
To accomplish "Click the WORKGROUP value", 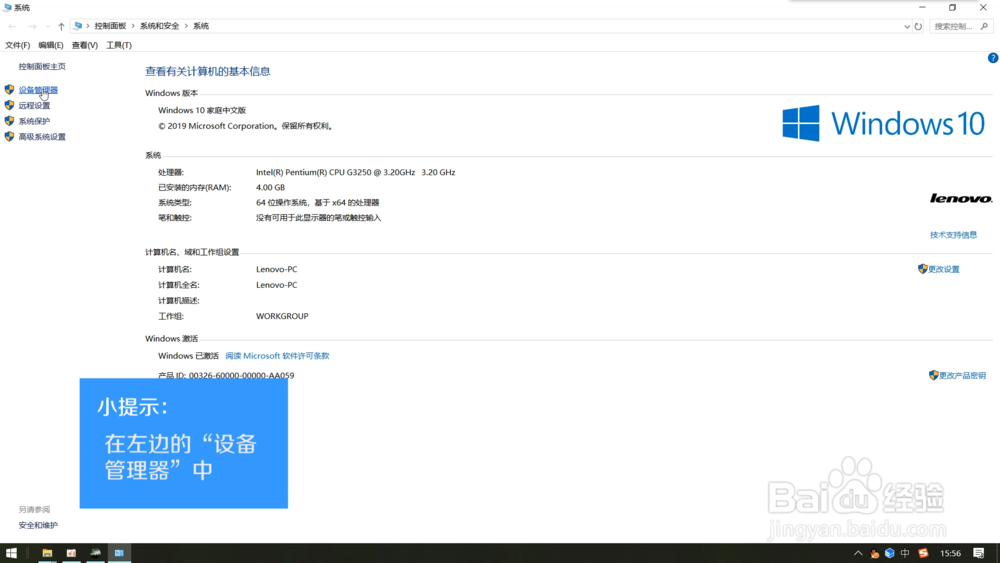I will 282,316.
